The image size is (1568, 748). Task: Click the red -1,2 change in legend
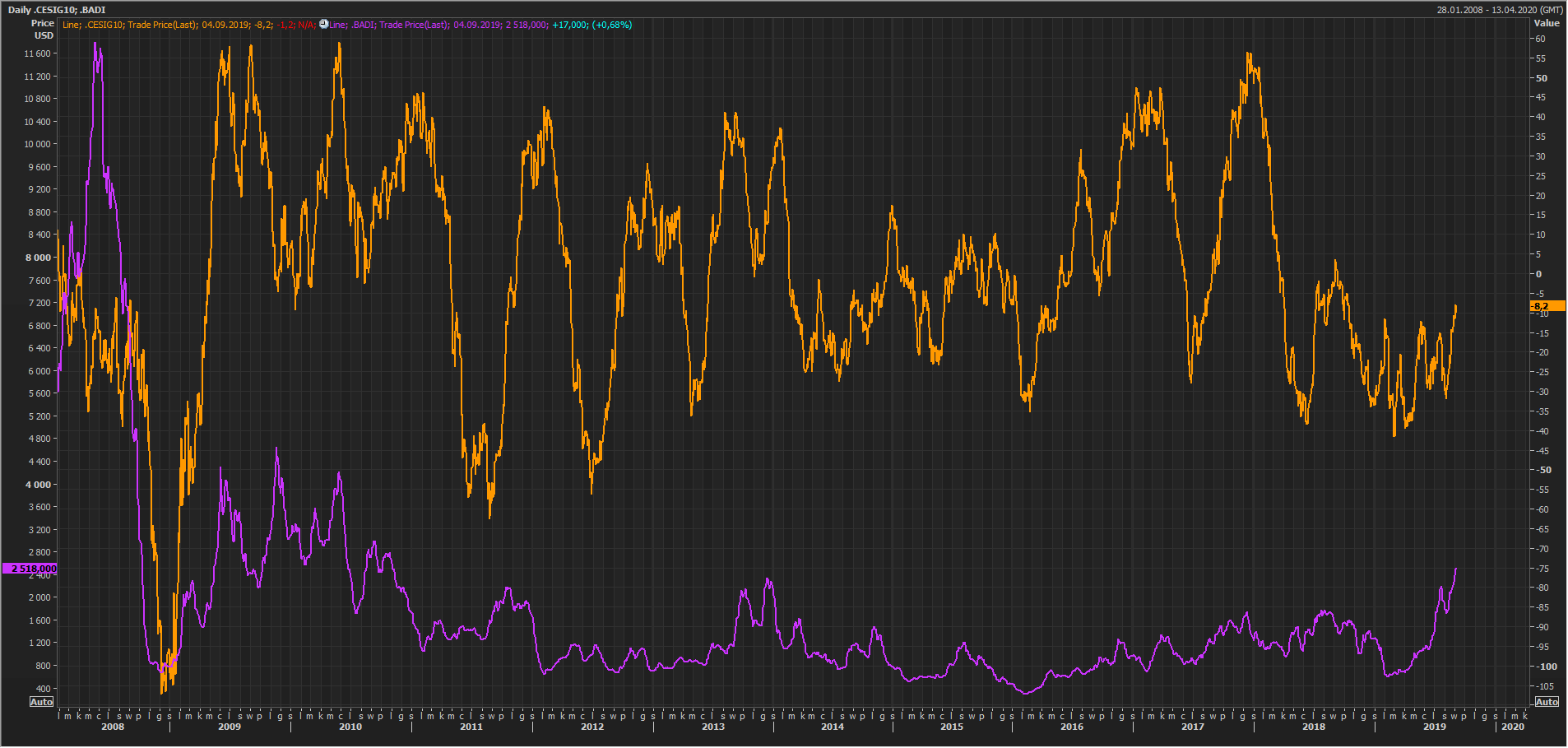(x=285, y=25)
